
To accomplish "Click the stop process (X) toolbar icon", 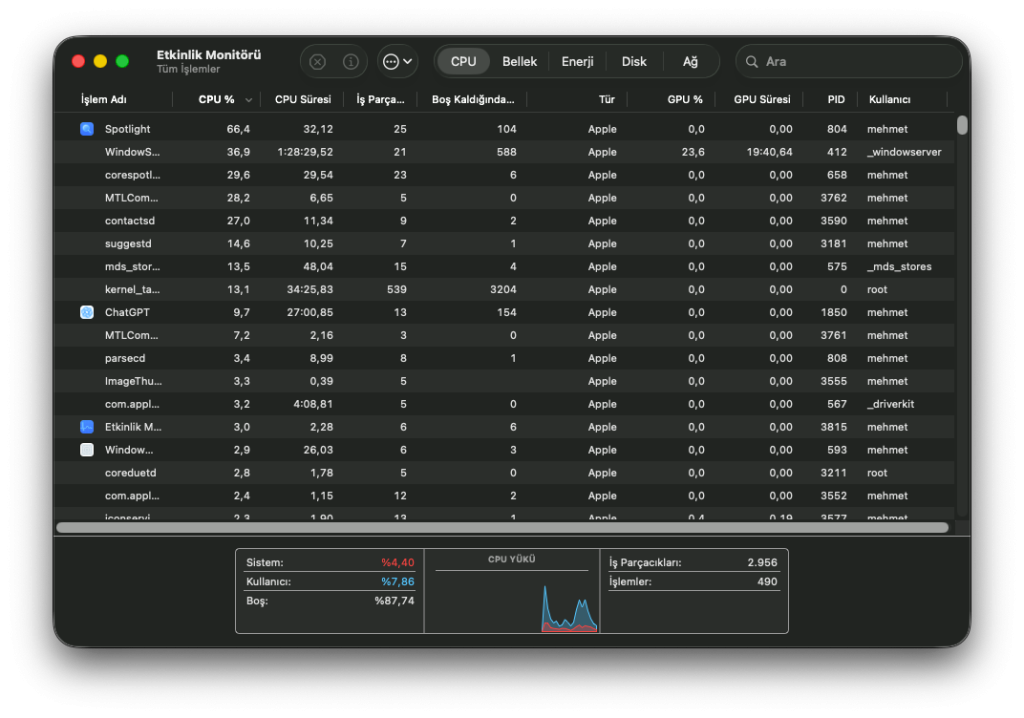I will pos(318,62).
